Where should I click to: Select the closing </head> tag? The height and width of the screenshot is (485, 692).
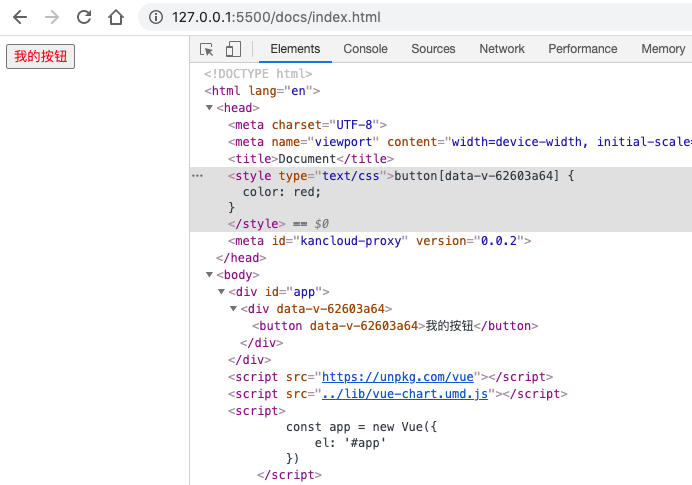(241, 258)
